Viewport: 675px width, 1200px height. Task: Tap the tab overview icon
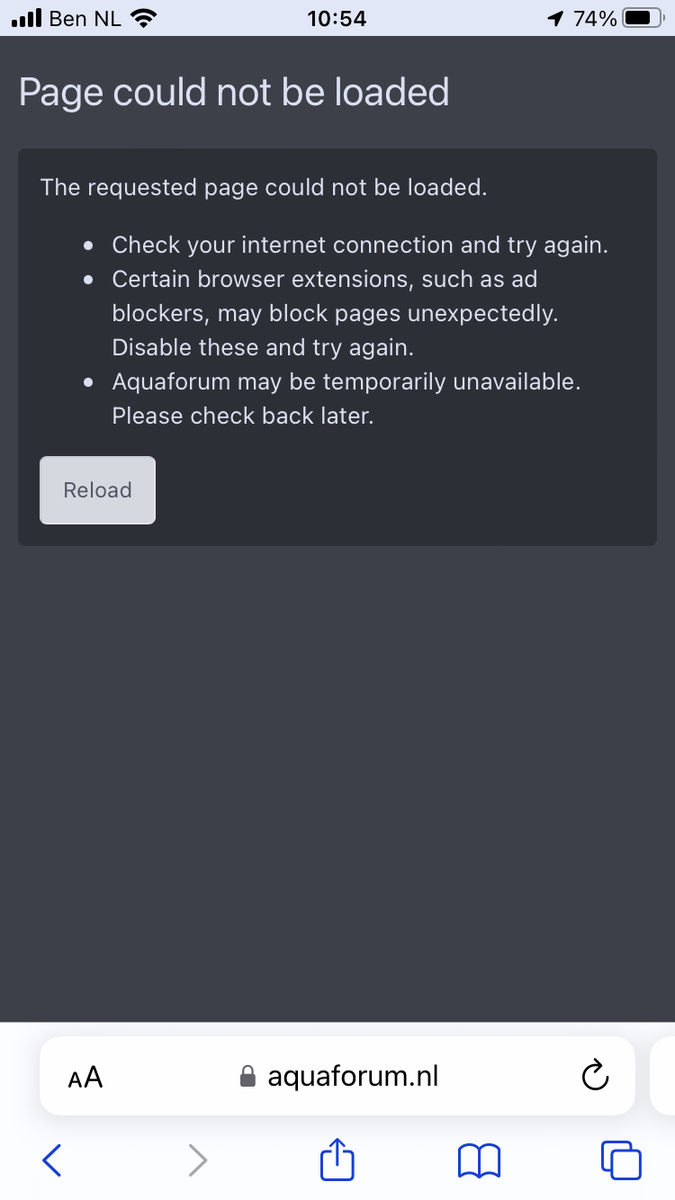pos(621,1160)
